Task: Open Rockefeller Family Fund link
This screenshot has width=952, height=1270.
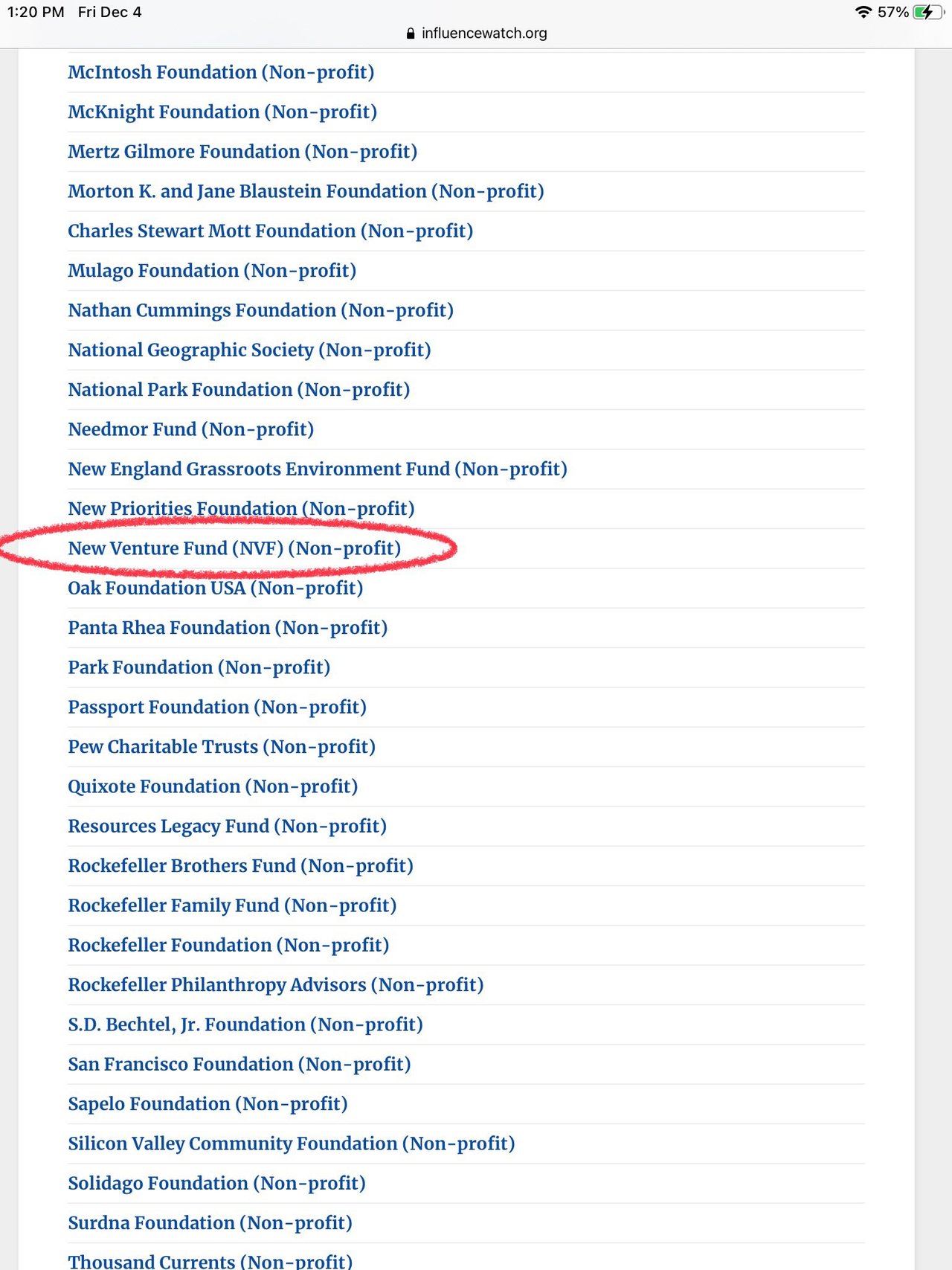Action: pos(232,905)
